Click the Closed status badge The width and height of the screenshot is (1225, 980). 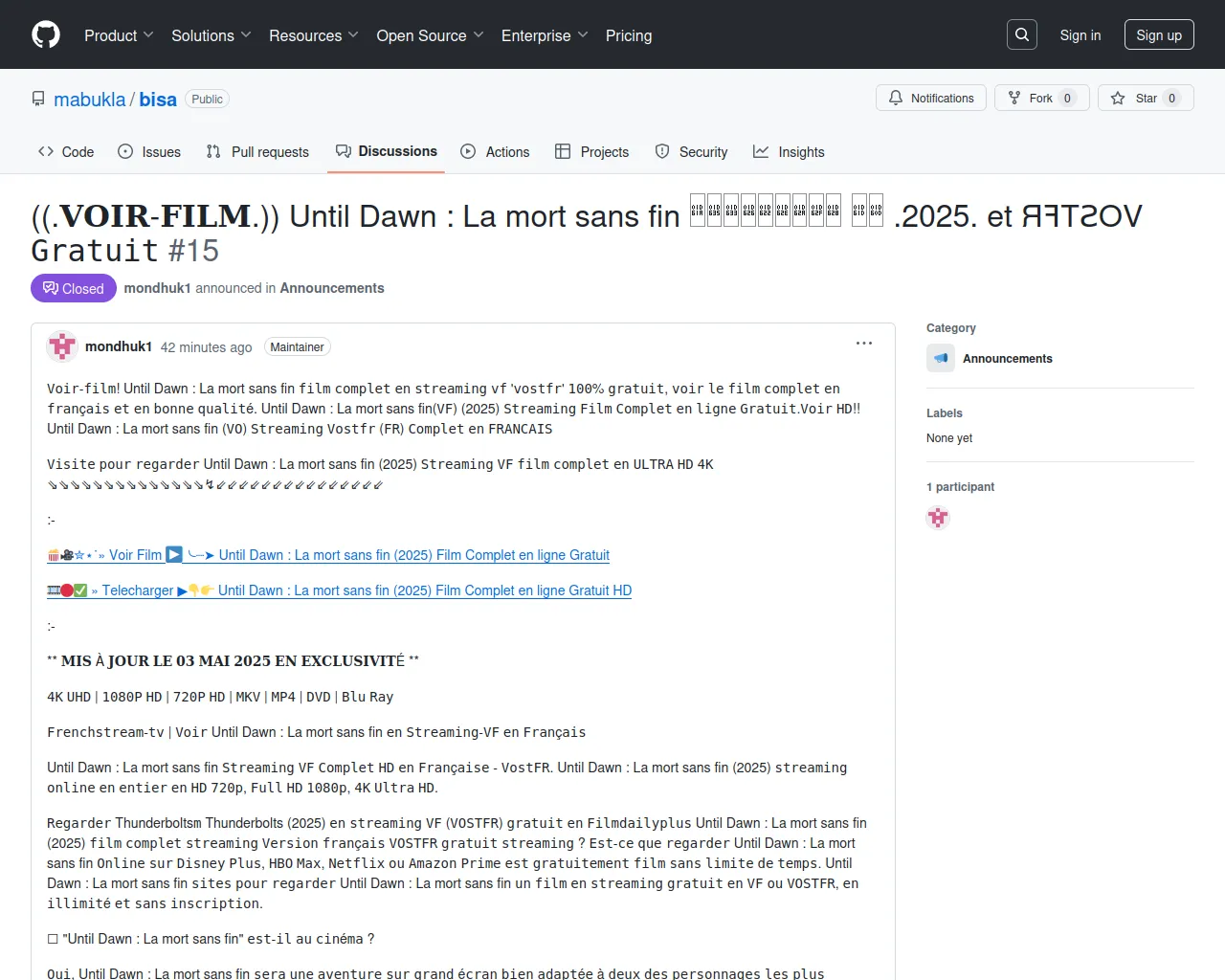click(74, 288)
